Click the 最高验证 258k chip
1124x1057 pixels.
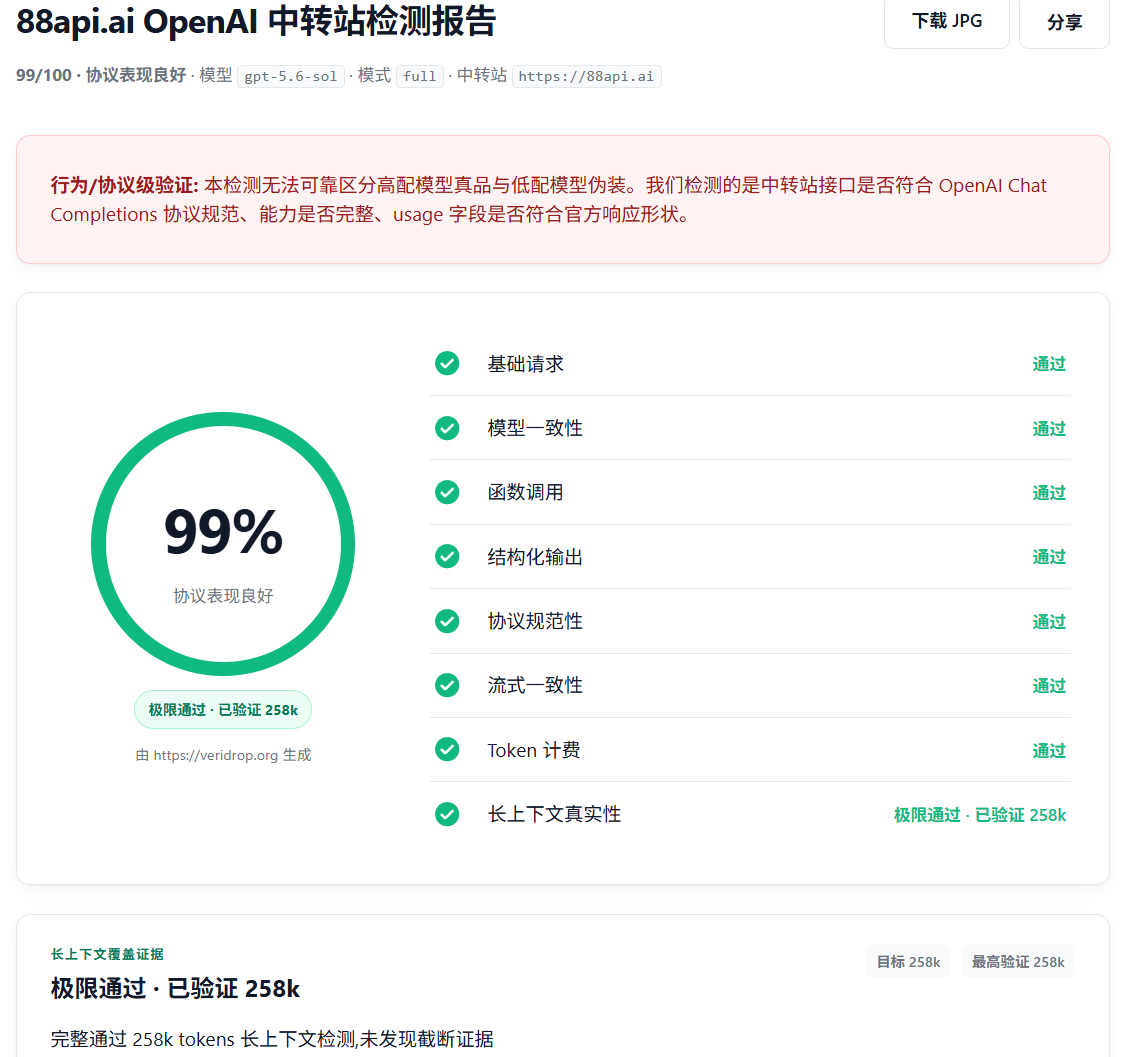coord(1018,962)
